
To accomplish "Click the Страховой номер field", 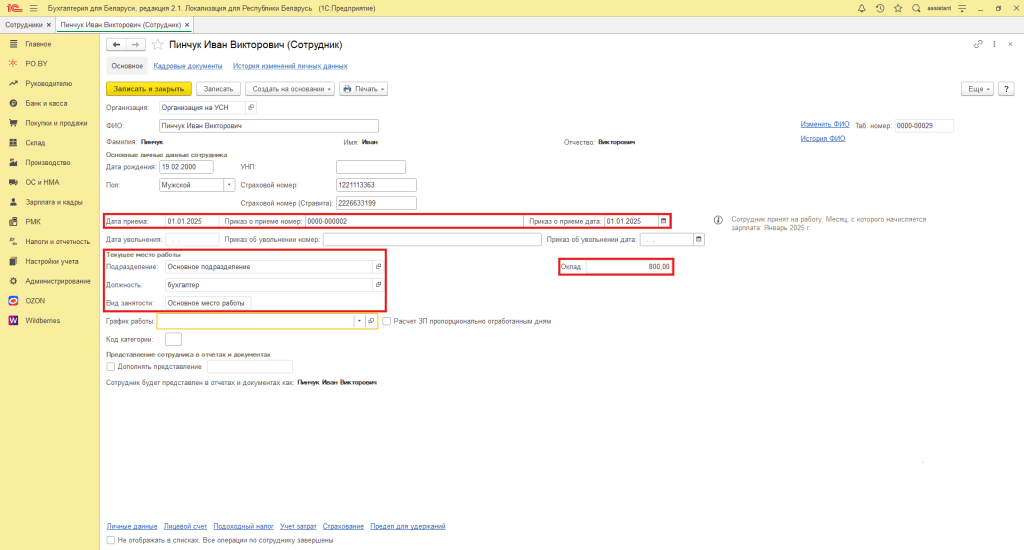I will [376, 185].
